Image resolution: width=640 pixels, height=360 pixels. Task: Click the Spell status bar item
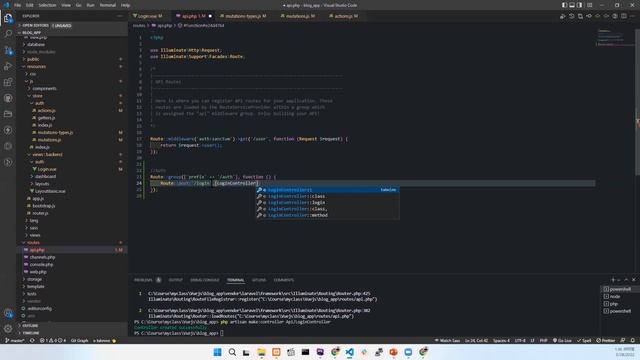point(584,340)
